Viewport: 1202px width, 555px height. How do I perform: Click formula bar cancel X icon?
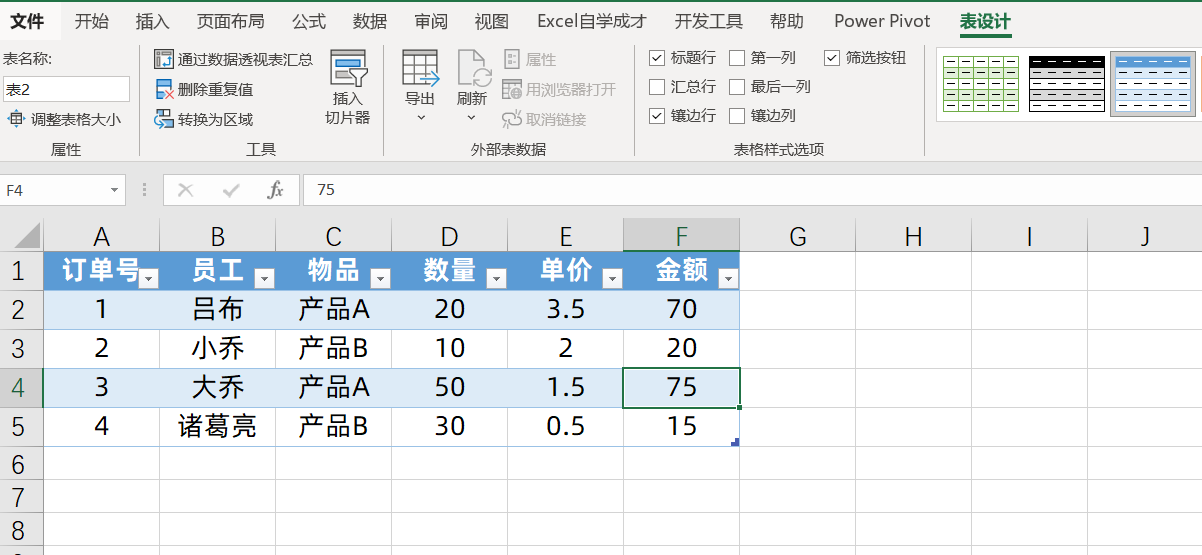click(186, 190)
